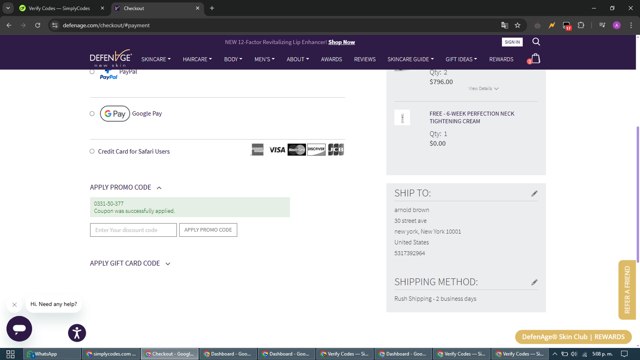Image resolution: width=640 pixels, height=360 pixels.
Task: Open the Body dropdown menu
Action: [x=233, y=59]
